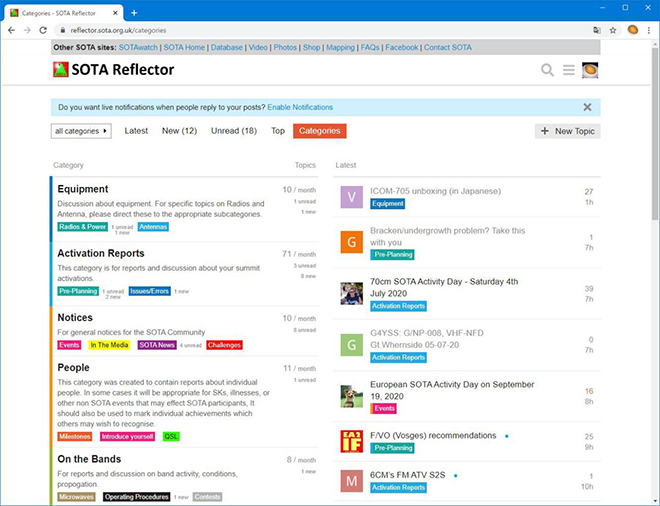Select the Introduce yourself subcategory badge
Viewport: 660px width, 506px height.
pyautogui.click(x=127, y=437)
